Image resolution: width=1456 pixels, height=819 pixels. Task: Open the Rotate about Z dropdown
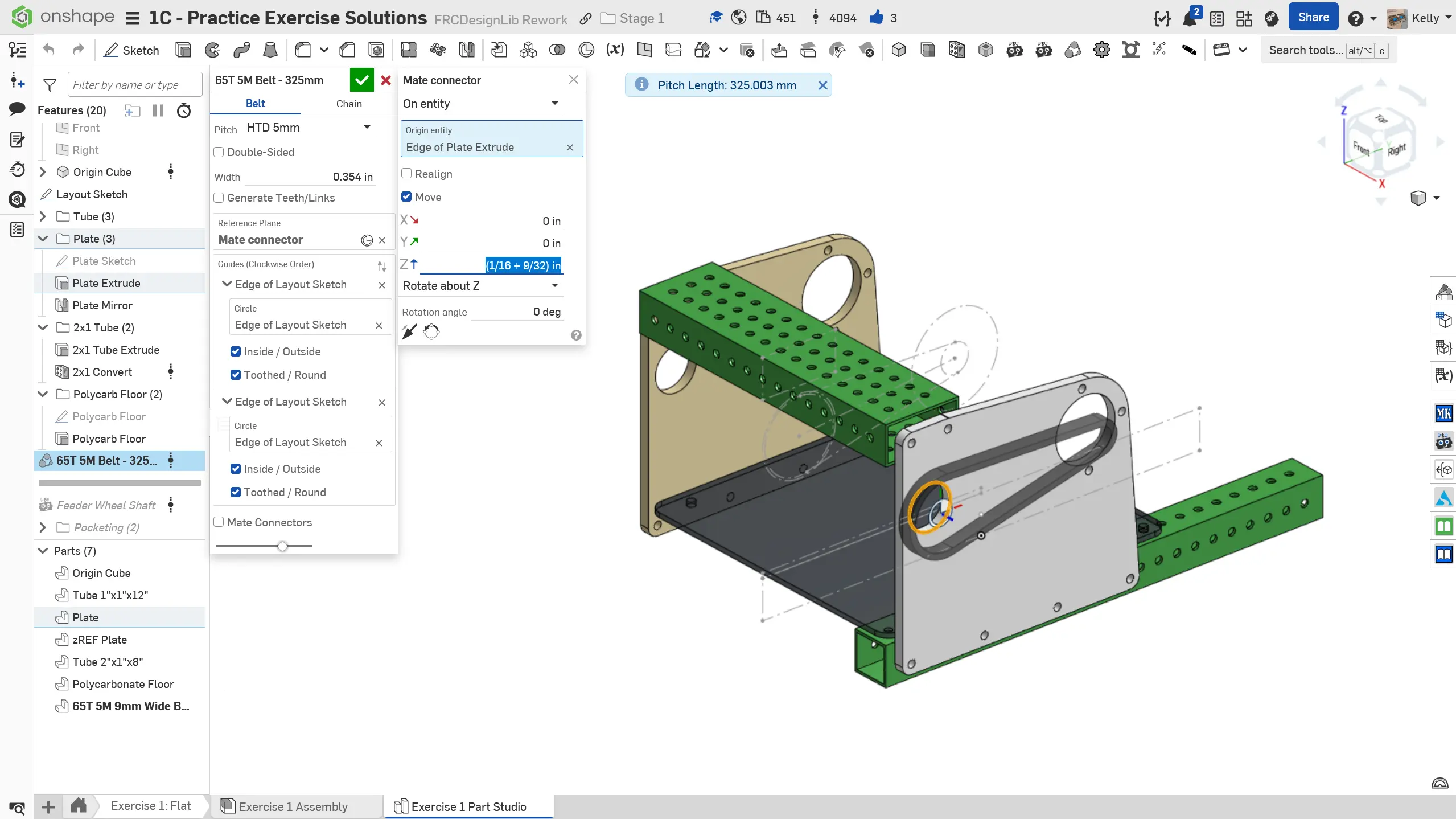pyautogui.click(x=480, y=286)
